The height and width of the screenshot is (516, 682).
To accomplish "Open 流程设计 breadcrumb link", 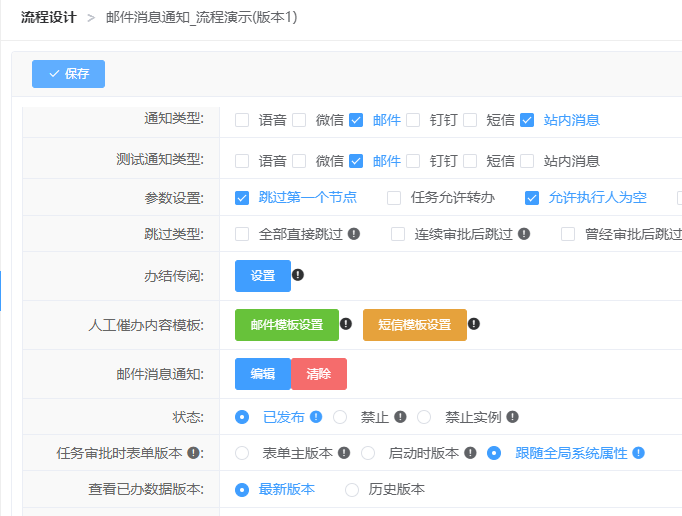I will click(48, 18).
